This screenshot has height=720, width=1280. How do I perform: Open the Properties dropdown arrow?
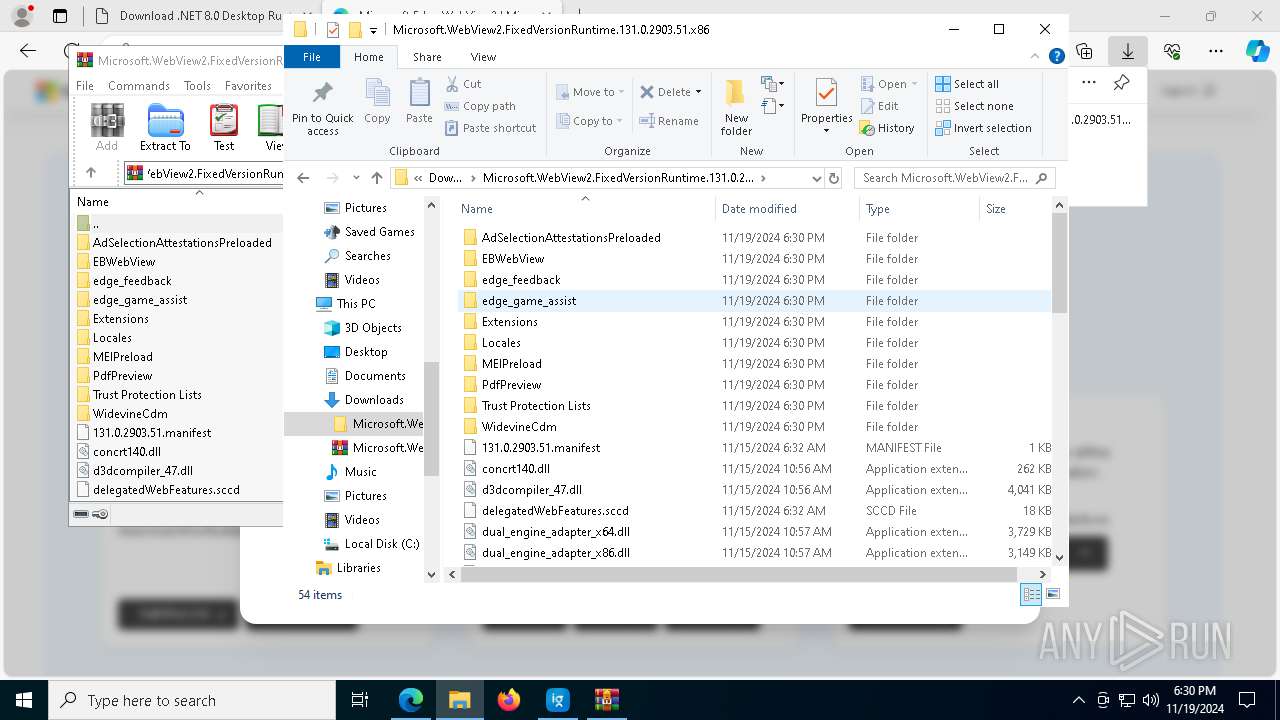[826, 131]
